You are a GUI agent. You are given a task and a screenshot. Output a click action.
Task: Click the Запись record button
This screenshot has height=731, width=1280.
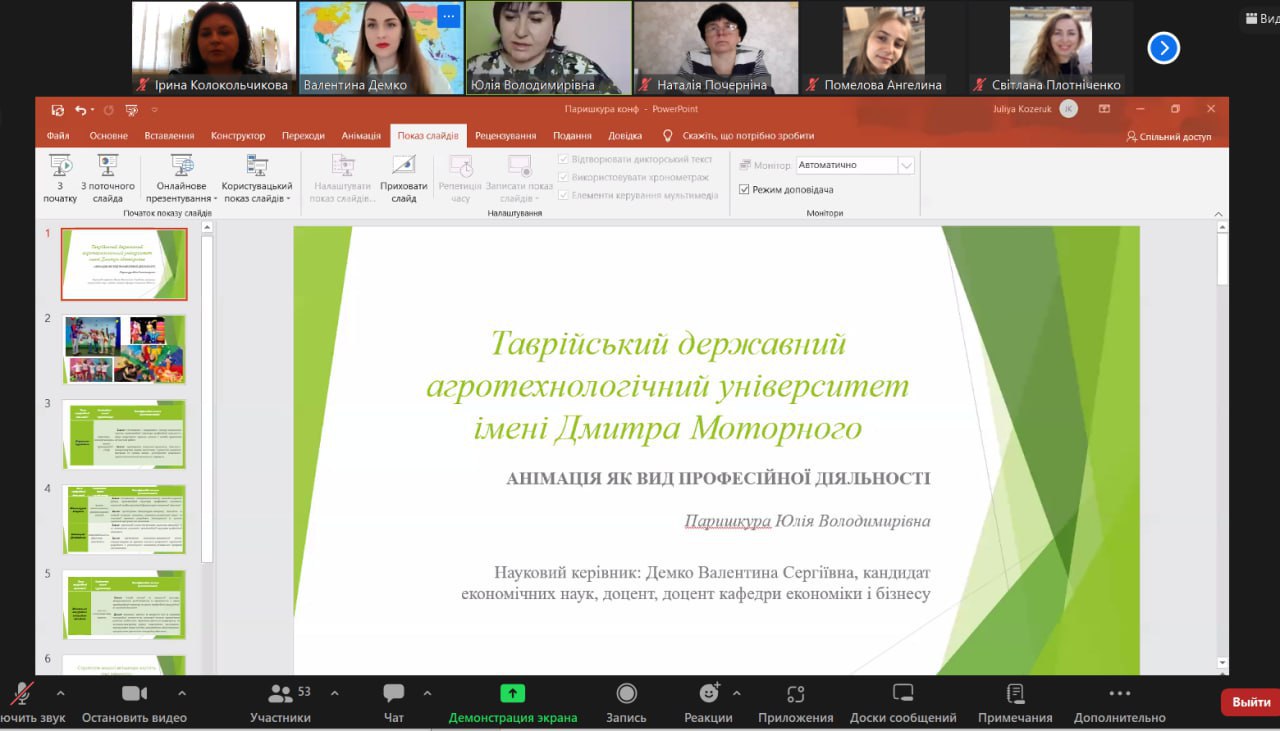click(626, 702)
